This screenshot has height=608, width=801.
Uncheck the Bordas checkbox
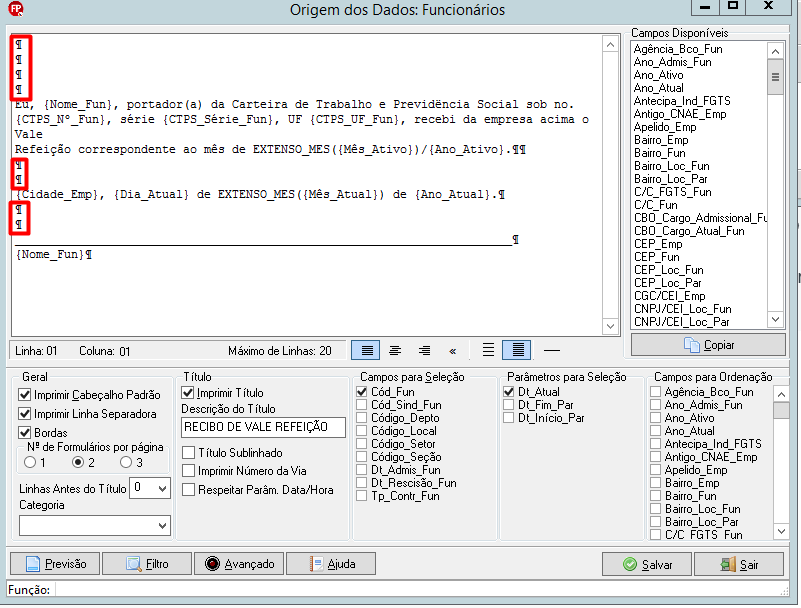click(25, 433)
